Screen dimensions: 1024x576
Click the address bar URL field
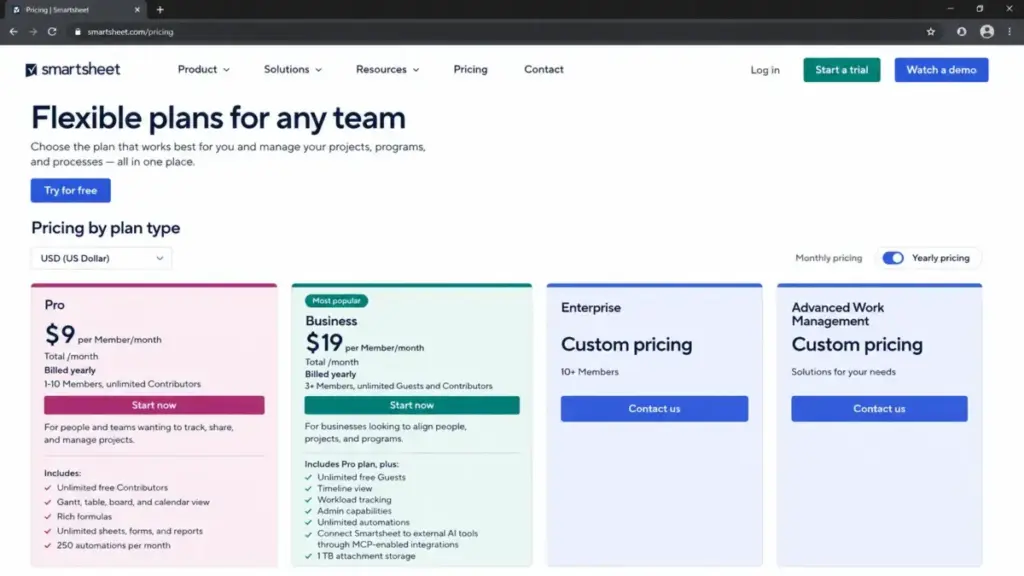496,31
